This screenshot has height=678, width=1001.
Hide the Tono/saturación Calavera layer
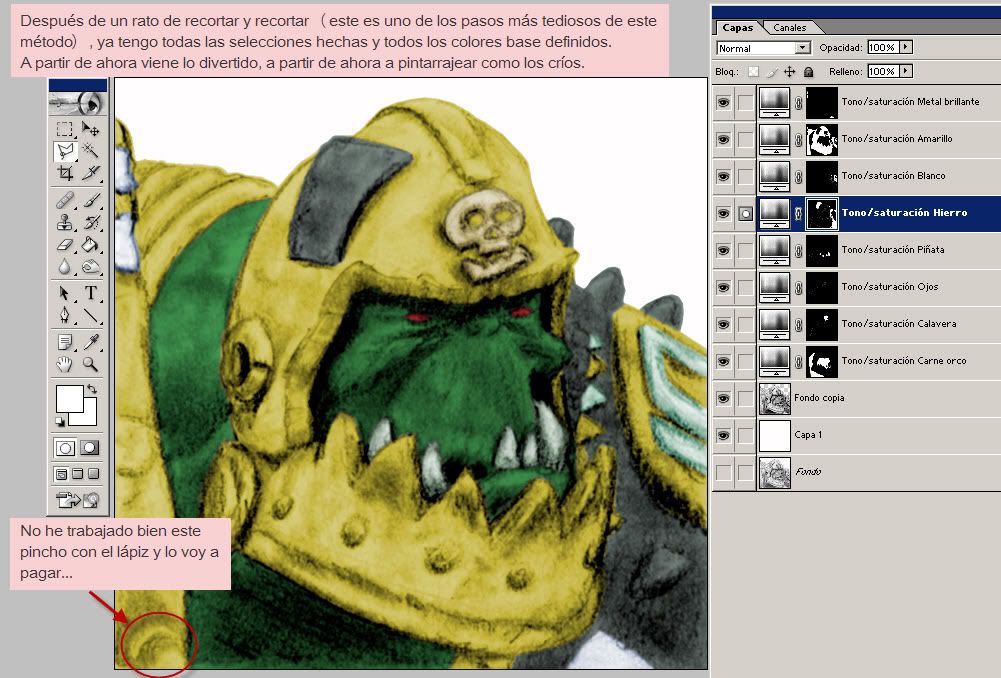(x=723, y=324)
